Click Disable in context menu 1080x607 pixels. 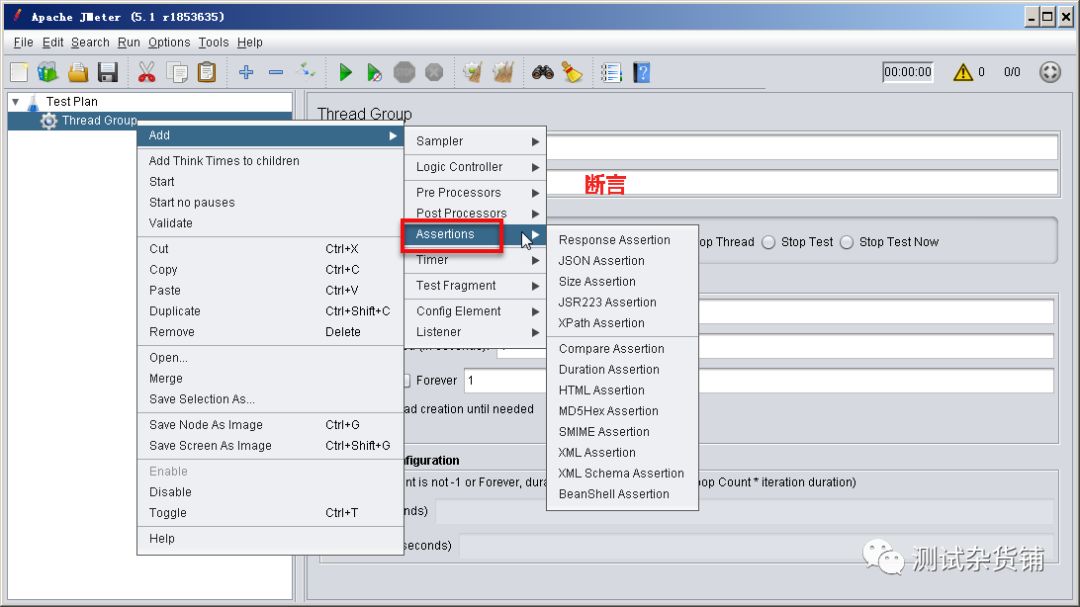(x=270, y=492)
